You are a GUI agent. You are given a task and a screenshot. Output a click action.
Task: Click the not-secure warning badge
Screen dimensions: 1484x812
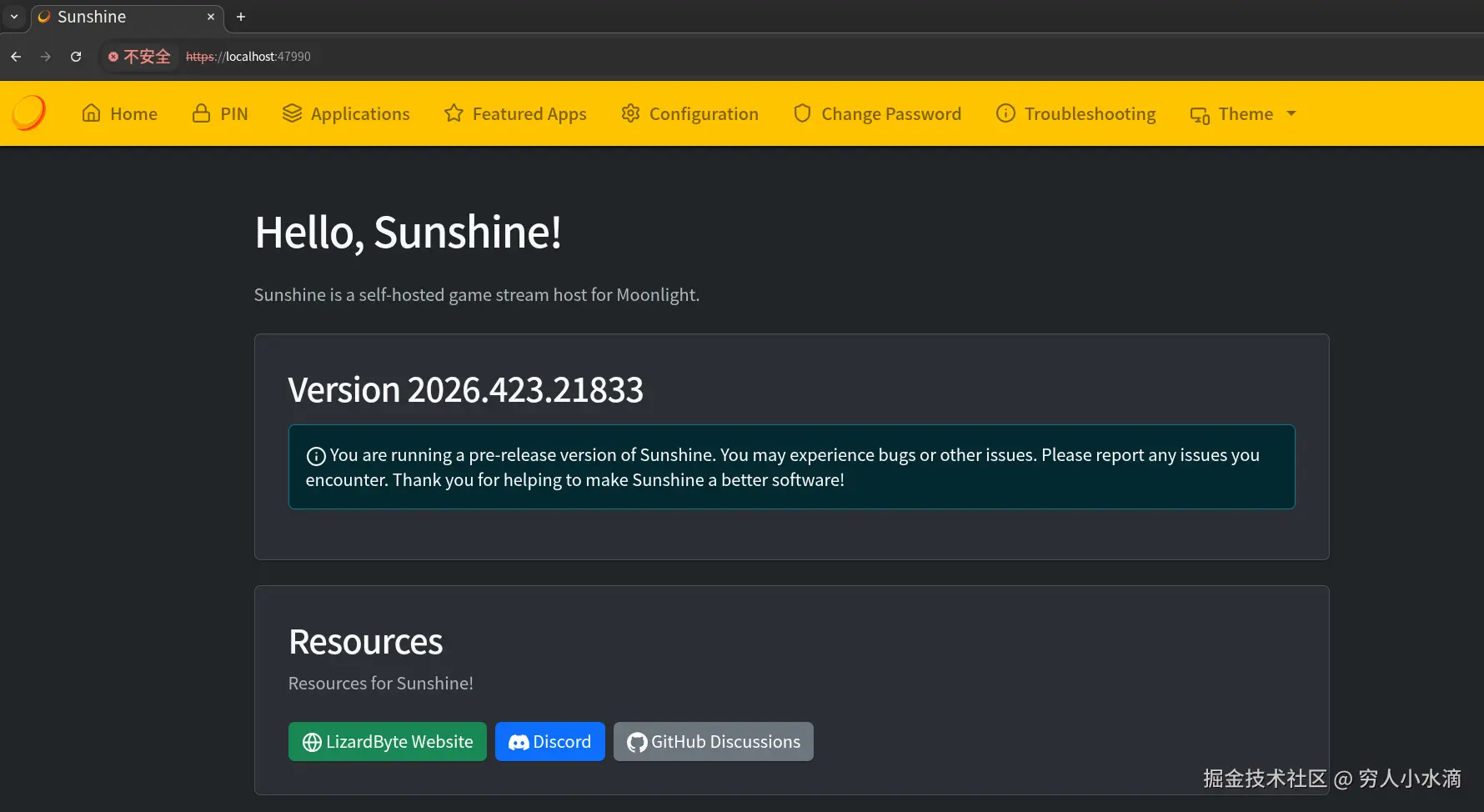pos(139,57)
